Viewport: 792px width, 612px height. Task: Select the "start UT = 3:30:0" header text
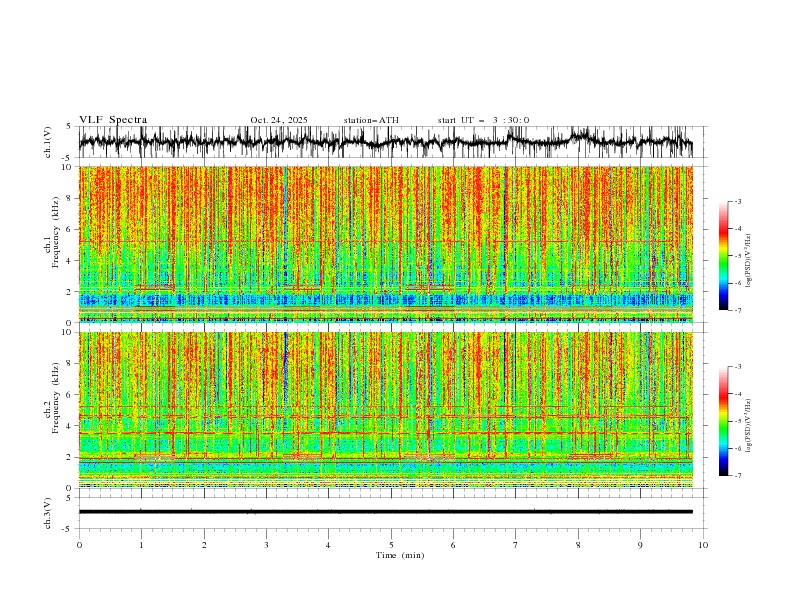click(483, 120)
